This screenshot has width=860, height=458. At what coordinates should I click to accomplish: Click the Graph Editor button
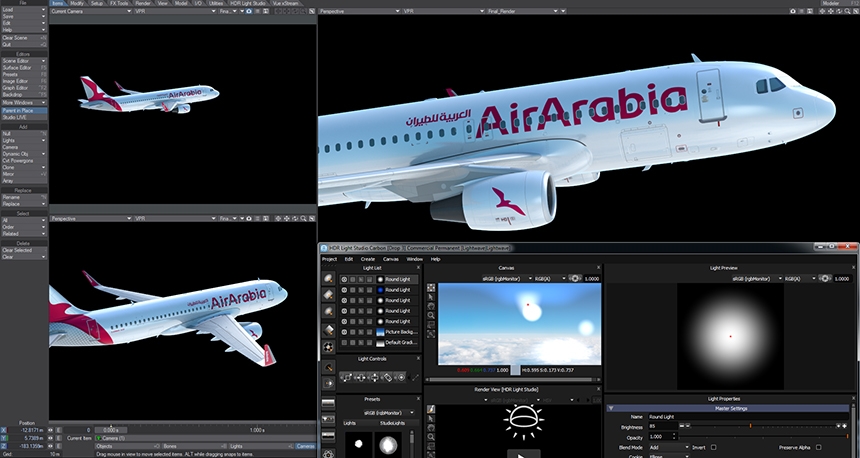(24, 88)
